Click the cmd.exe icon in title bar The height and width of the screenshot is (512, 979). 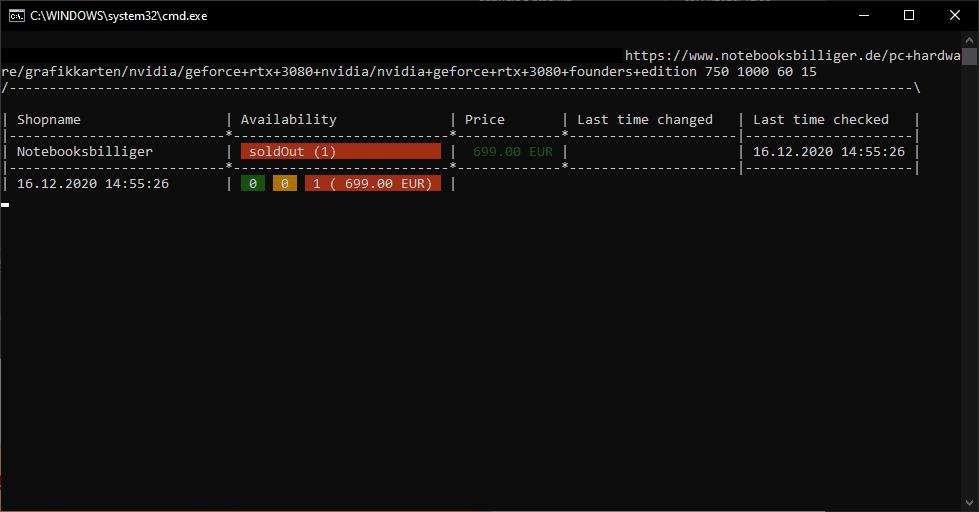[17, 15]
